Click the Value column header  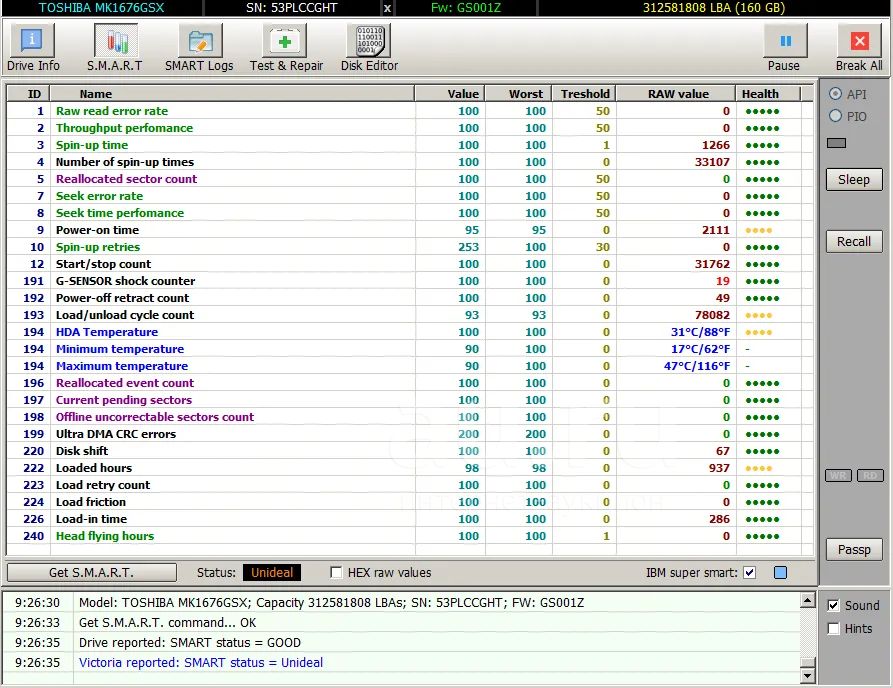tap(450, 94)
